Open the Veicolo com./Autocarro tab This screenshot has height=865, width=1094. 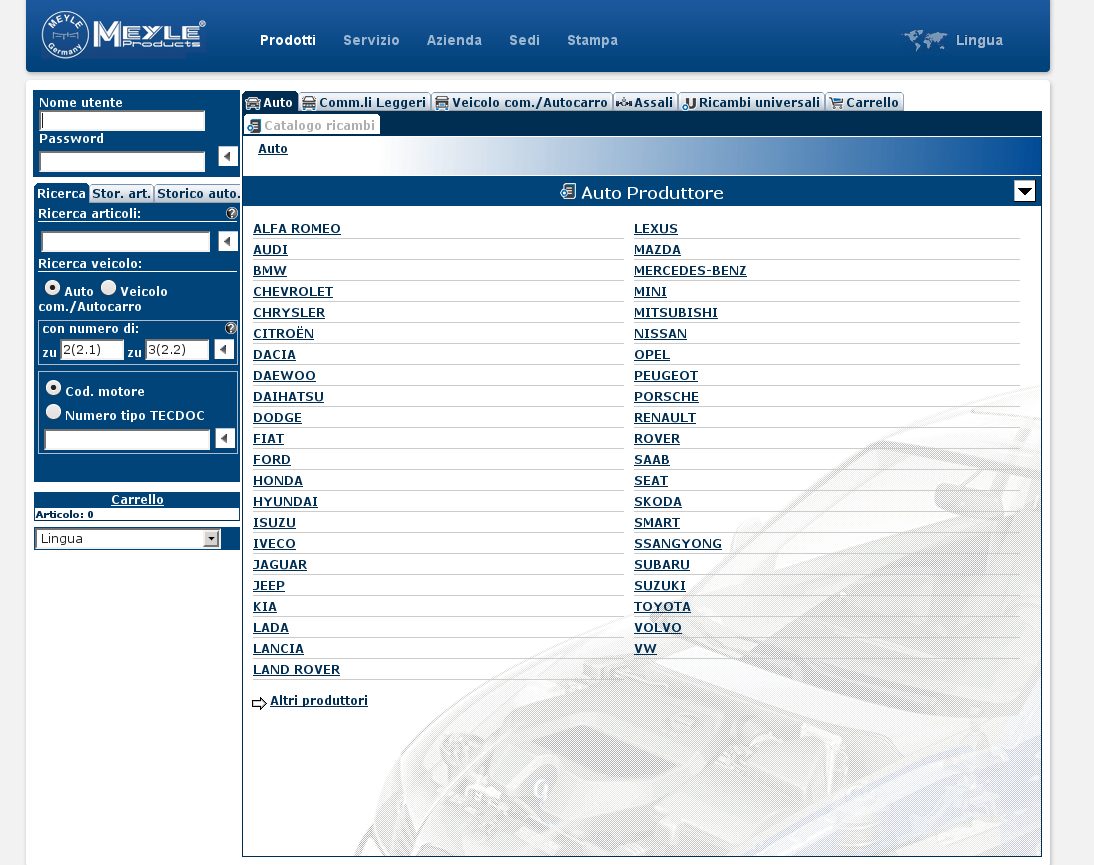coord(521,102)
